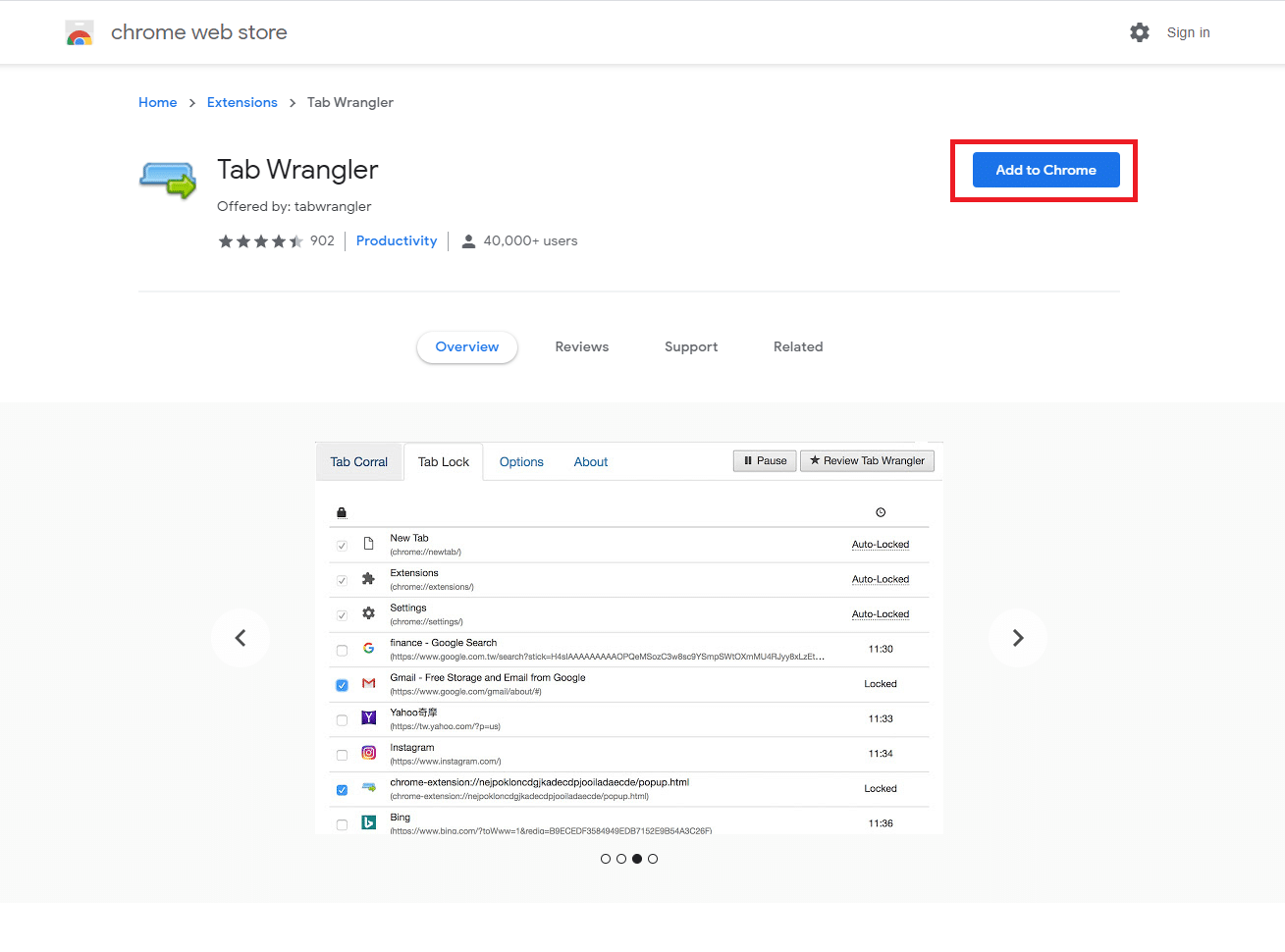Click the Add to Chrome button
The height and width of the screenshot is (952, 1285).
1046,170
